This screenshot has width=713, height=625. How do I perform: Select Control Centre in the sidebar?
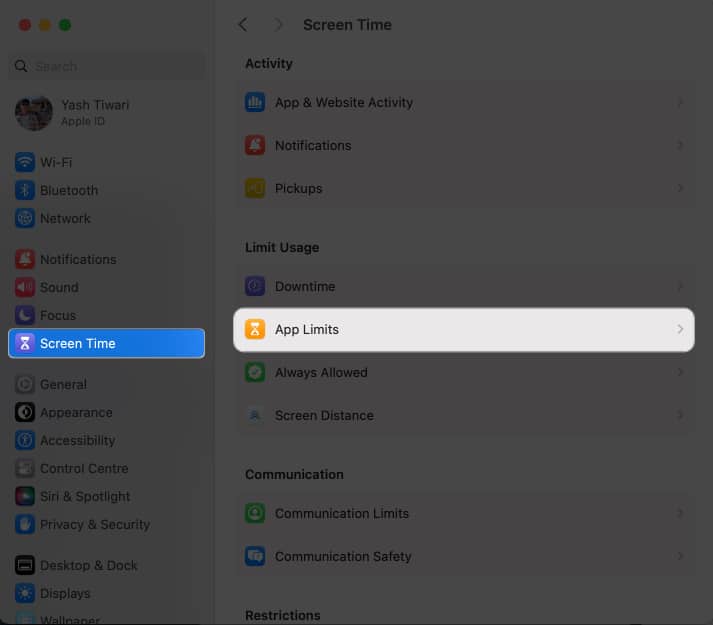click(106, 469)
